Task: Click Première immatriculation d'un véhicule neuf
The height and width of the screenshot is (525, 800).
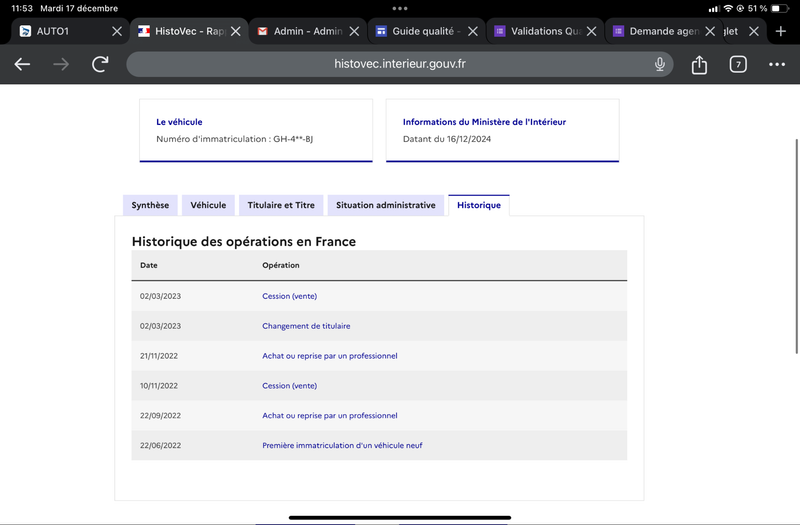Action: [x=342, y=445]
